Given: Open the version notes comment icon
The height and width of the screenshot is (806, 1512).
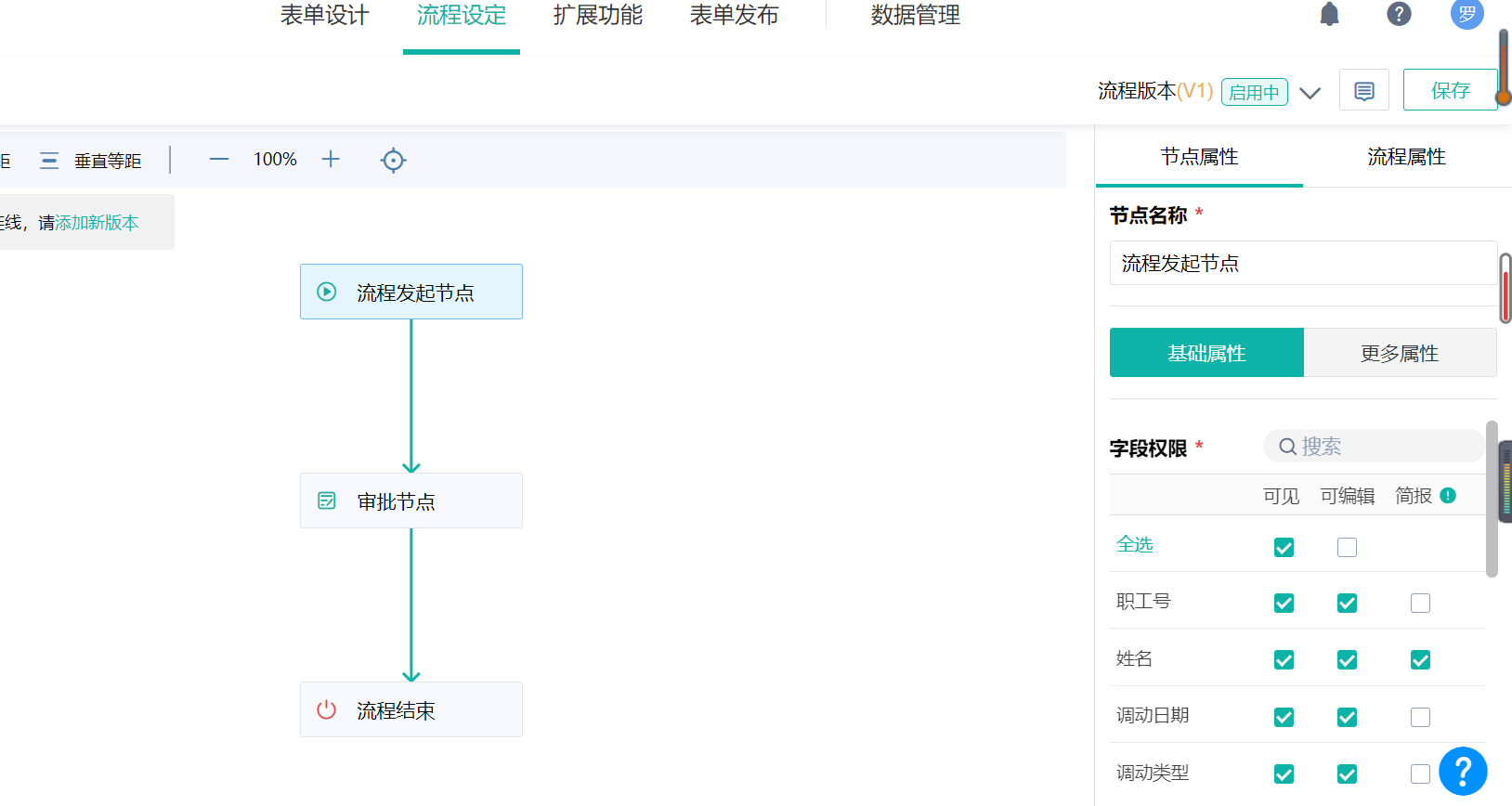Looking at the screenshot, I should [1363, 91].
